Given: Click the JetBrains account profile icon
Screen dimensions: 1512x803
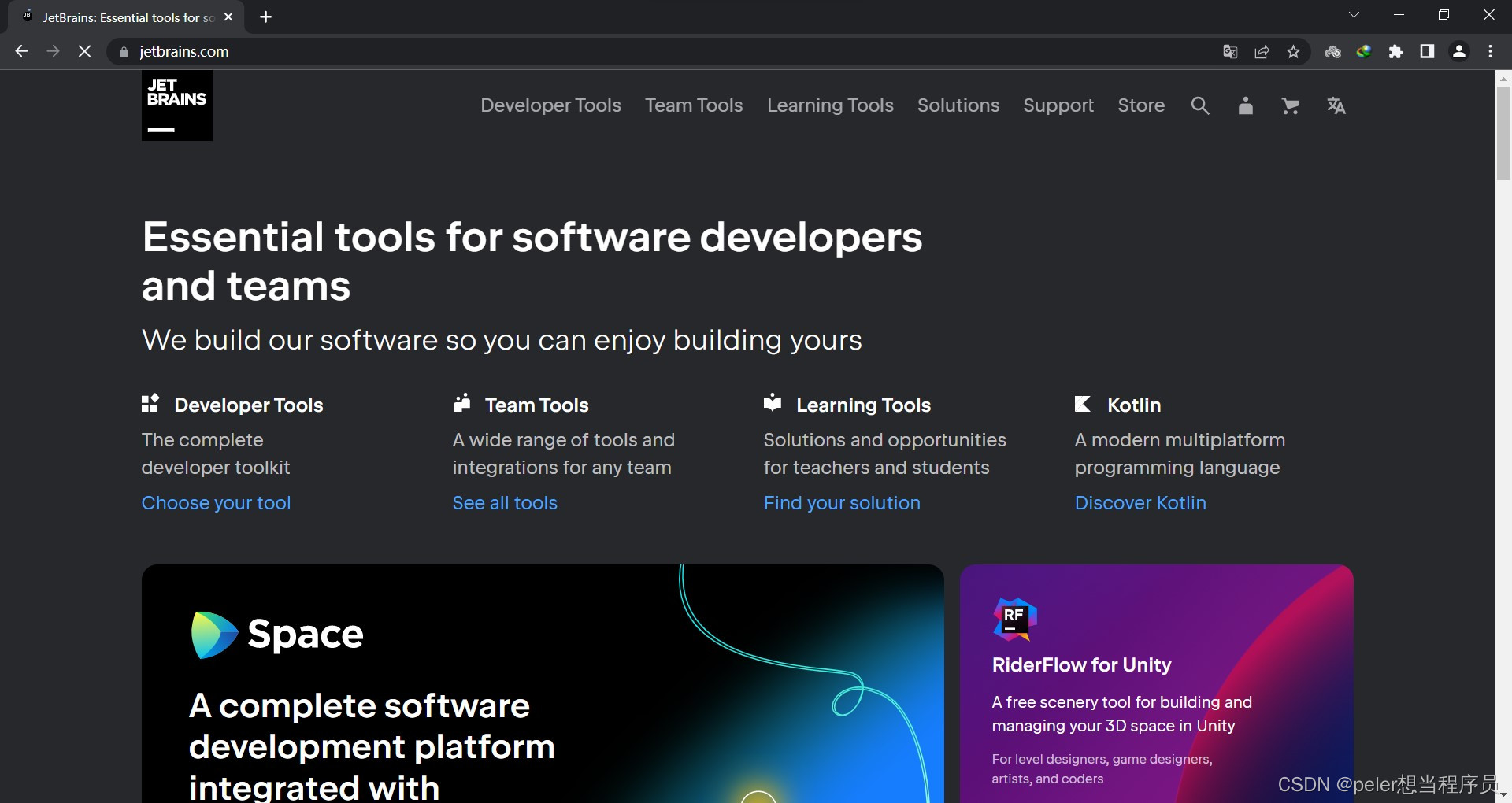Looking at the screenshot, I should point(1245,105).
